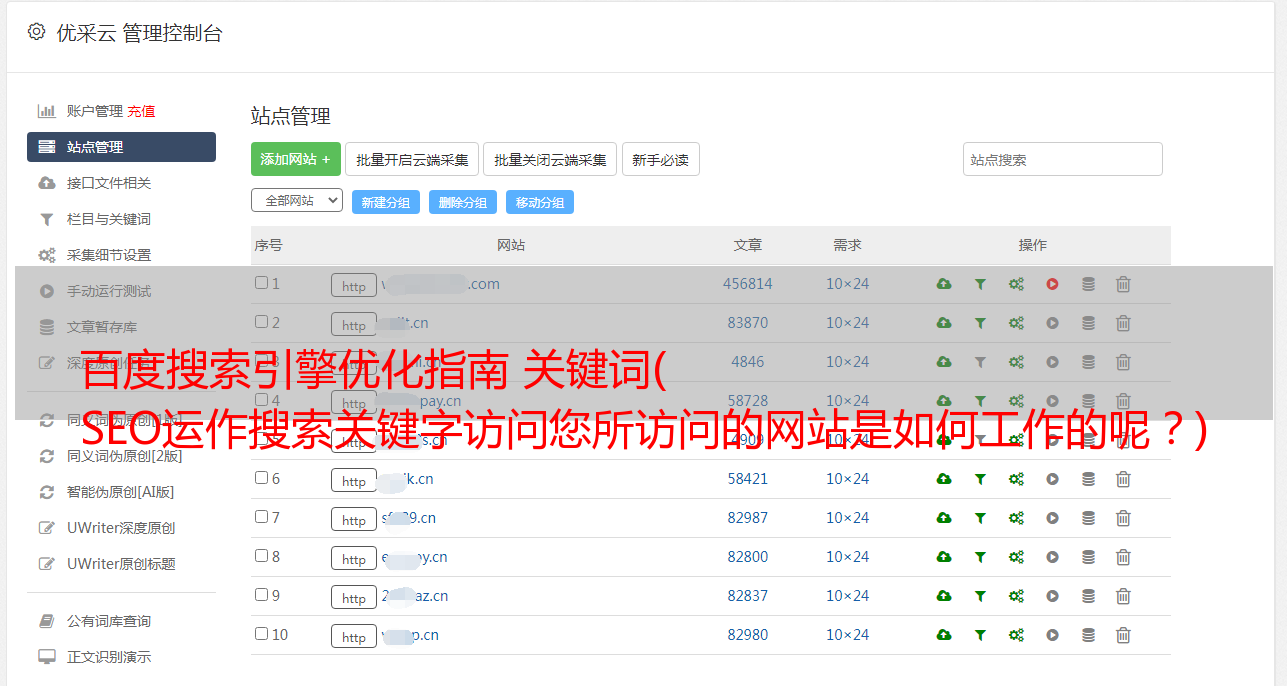Click play icon in row 9

[x=1052, y=596]
